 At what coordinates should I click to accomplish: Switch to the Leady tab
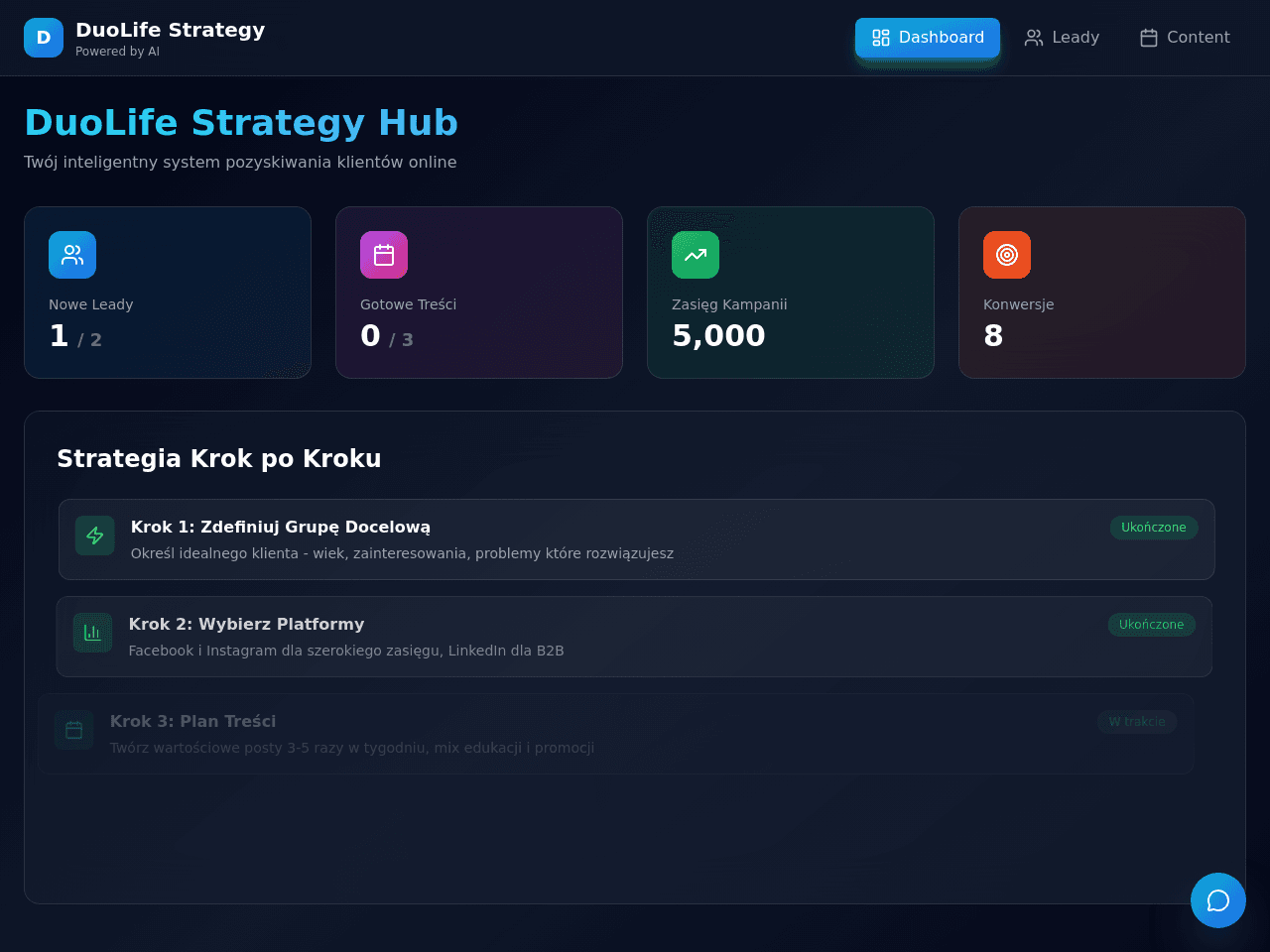[x=1062, y=38]
